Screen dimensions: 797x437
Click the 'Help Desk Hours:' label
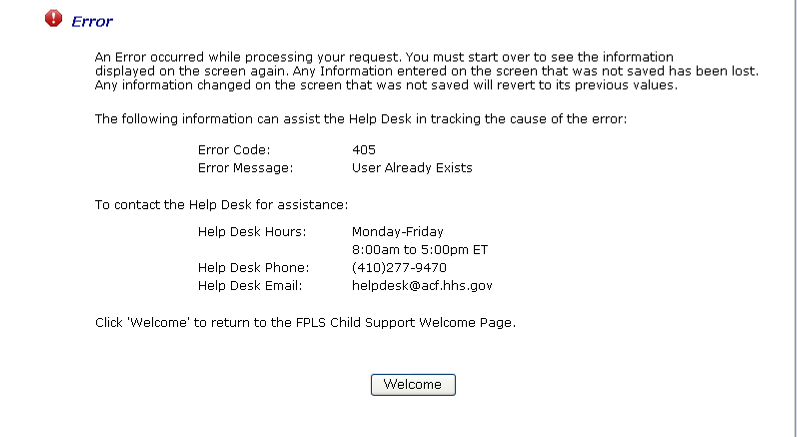pyautogui.click(x=252, y=232)
